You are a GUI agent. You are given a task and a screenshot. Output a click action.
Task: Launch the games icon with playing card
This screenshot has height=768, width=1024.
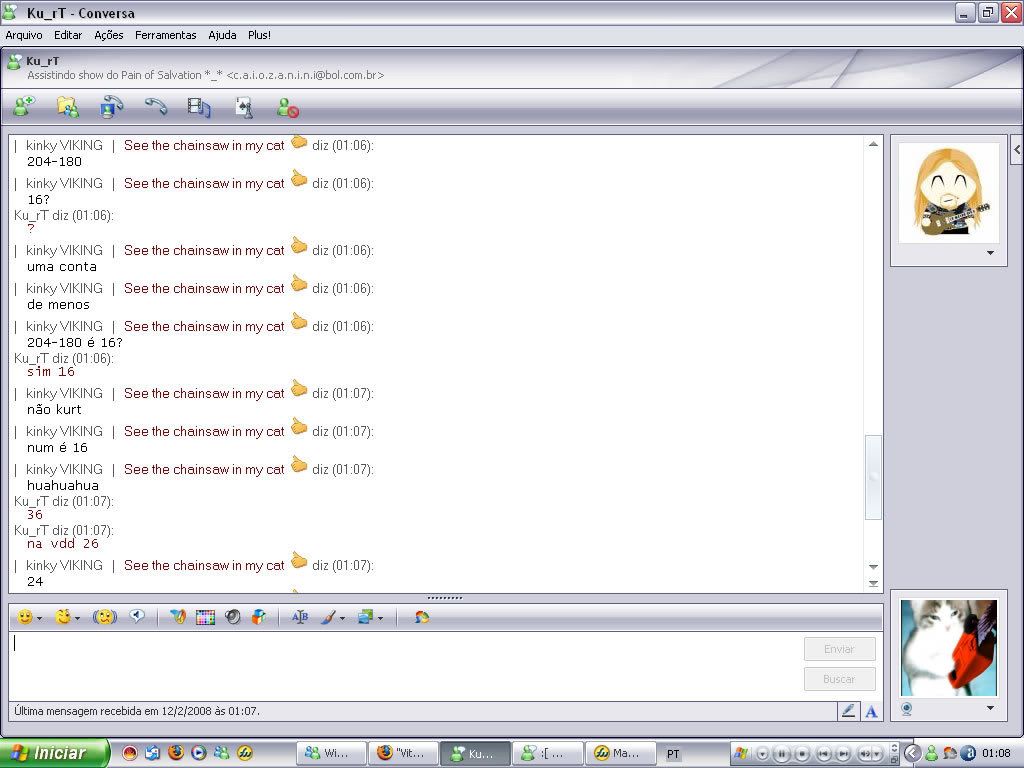pyautogui.click(x=244, y=107)
